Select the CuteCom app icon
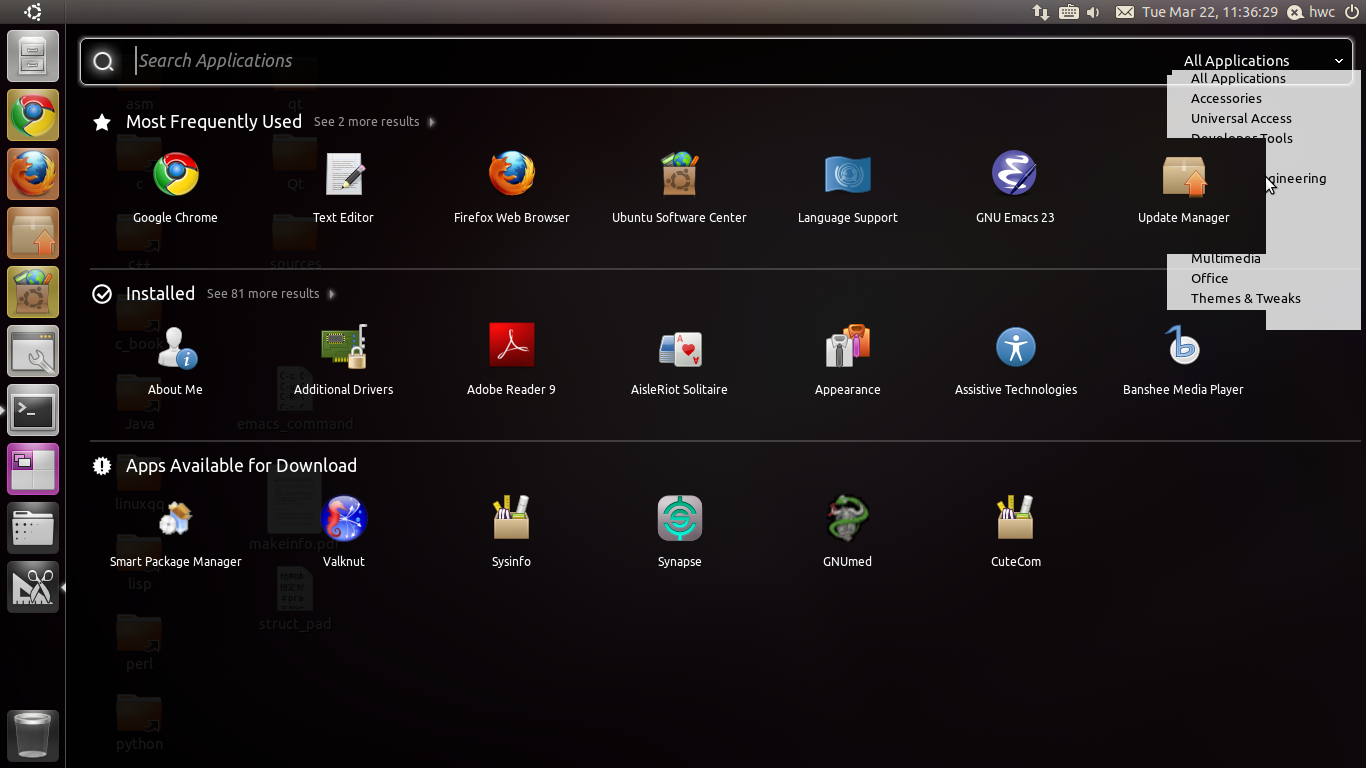This screenshot has width=1366, height=768. 1015,519
